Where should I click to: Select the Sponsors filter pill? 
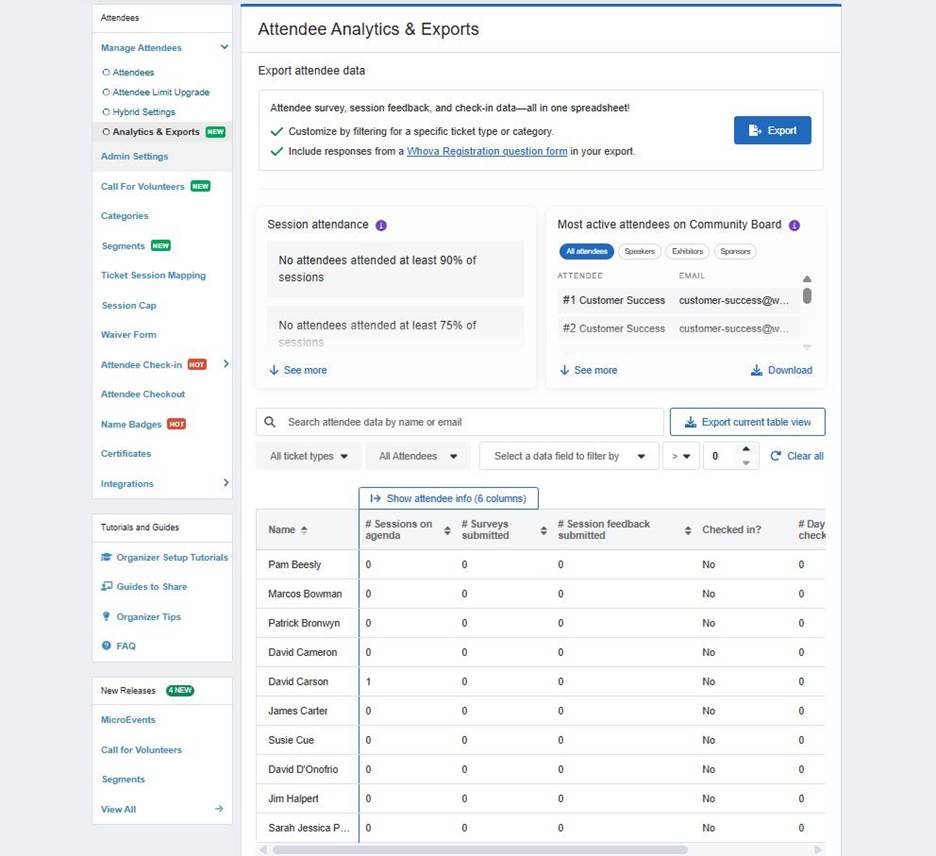[x=735, y=251]
